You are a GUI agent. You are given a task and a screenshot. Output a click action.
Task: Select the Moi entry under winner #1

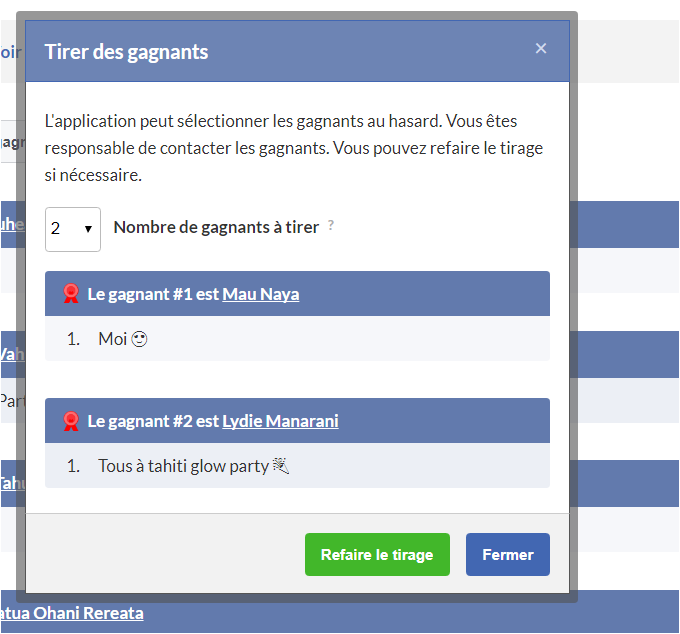click(112, 339)
